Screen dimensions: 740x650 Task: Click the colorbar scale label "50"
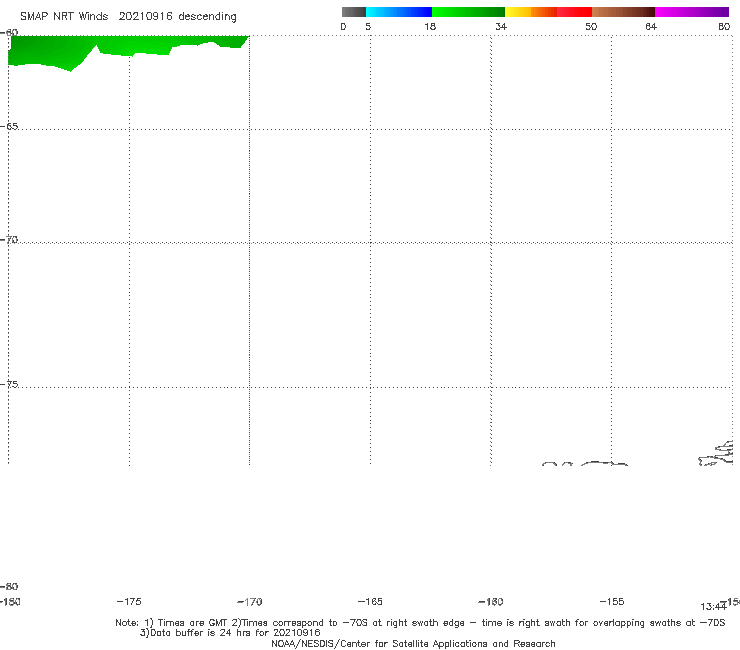591,27
